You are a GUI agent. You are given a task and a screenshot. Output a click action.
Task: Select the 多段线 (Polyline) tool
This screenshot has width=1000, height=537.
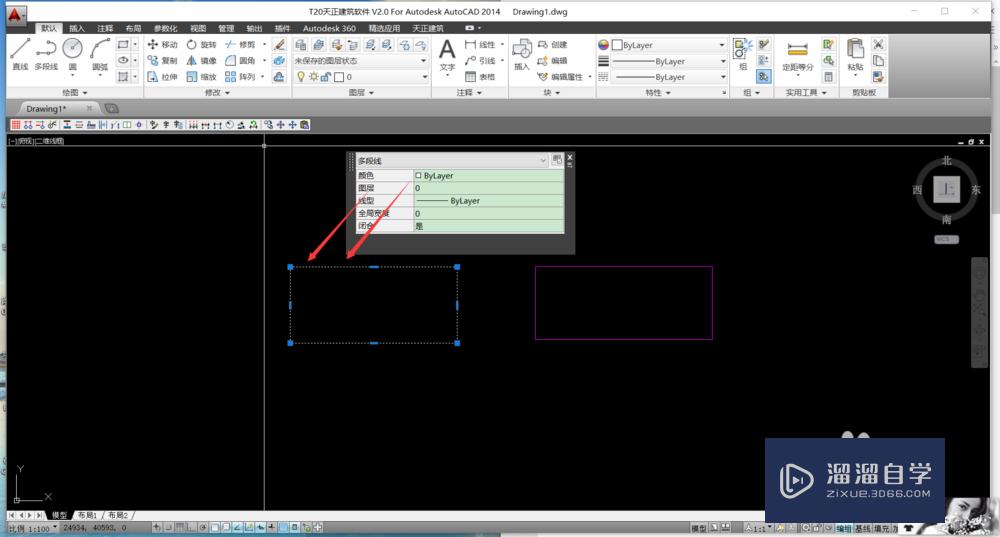click(46, 54)
